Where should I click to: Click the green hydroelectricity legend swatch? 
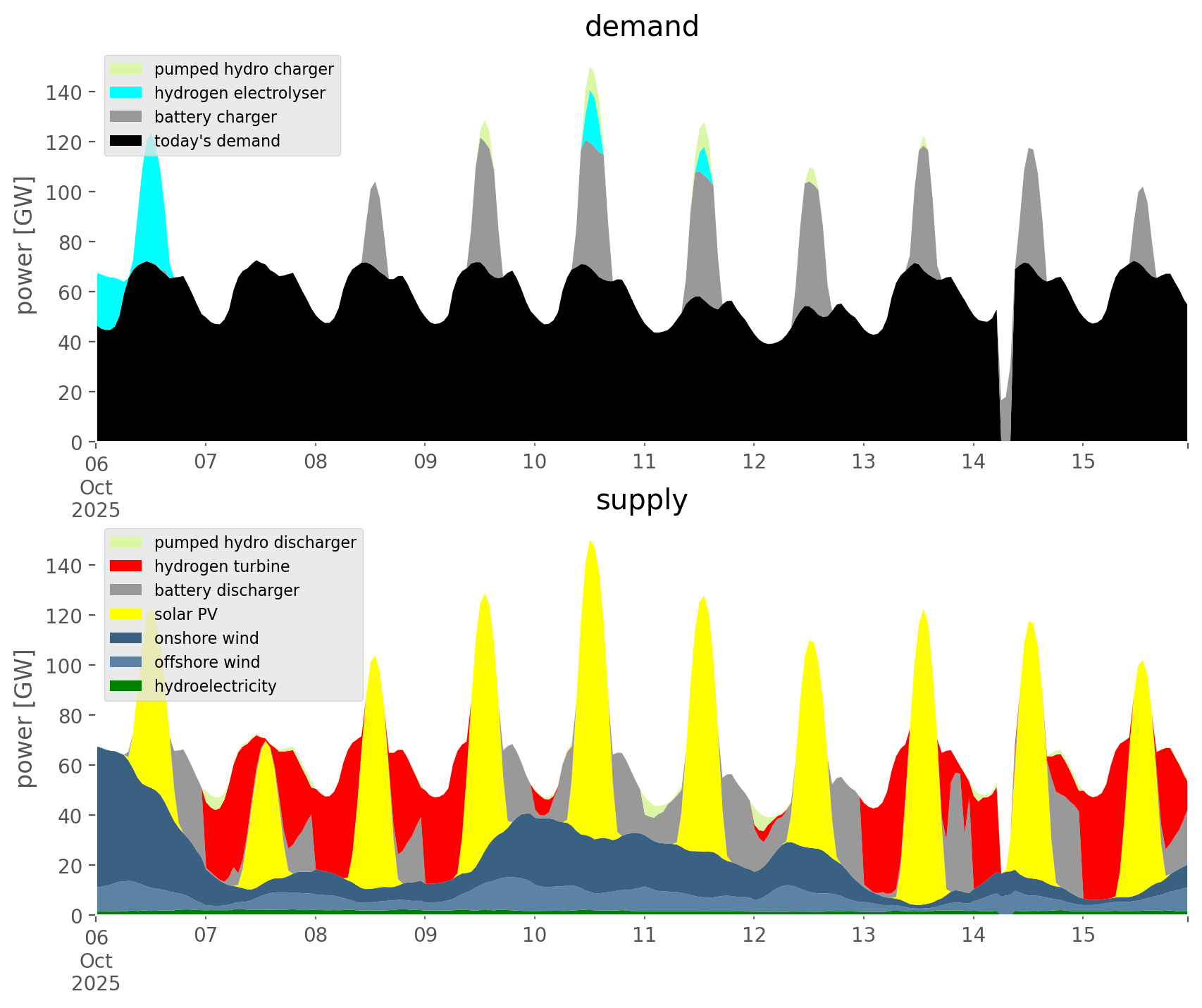coord(126,686)
